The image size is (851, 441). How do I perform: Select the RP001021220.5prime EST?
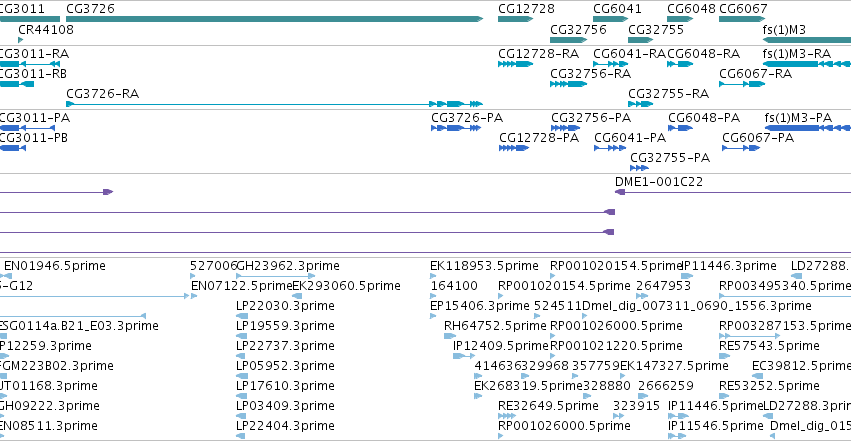(553, 356)
